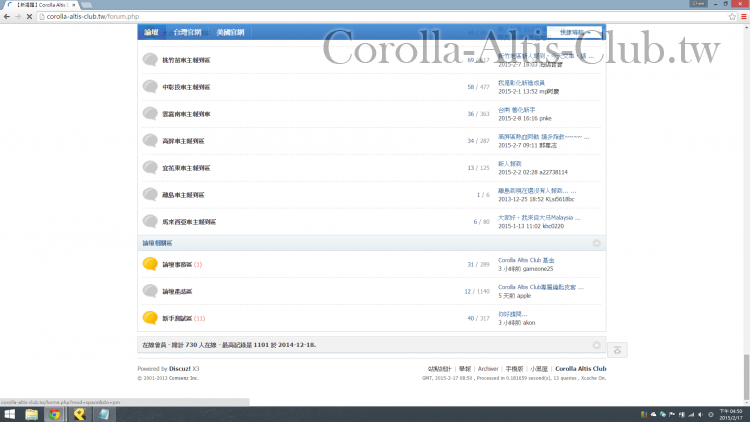
Task: Click the address bar URL field
Action: coord(383,16)
